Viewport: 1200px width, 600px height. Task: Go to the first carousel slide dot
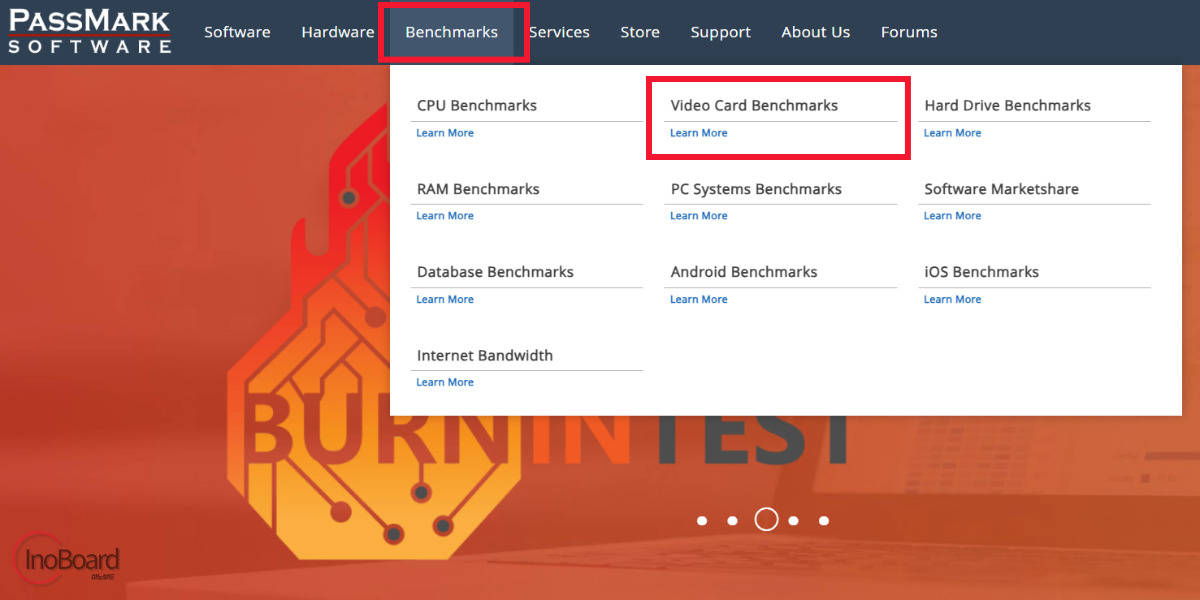pos(702,520)
